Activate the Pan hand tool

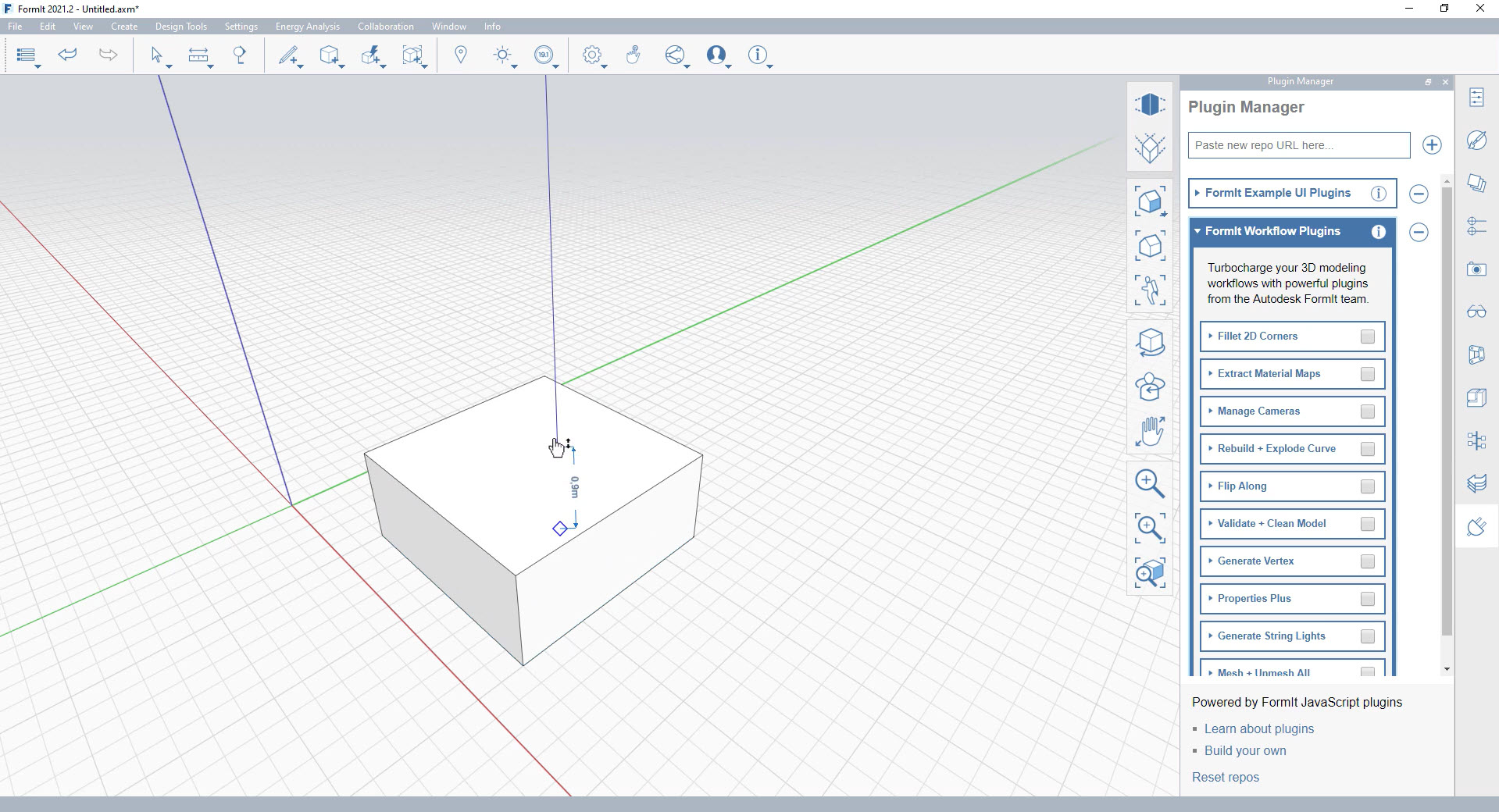(x=1149, y=432)
